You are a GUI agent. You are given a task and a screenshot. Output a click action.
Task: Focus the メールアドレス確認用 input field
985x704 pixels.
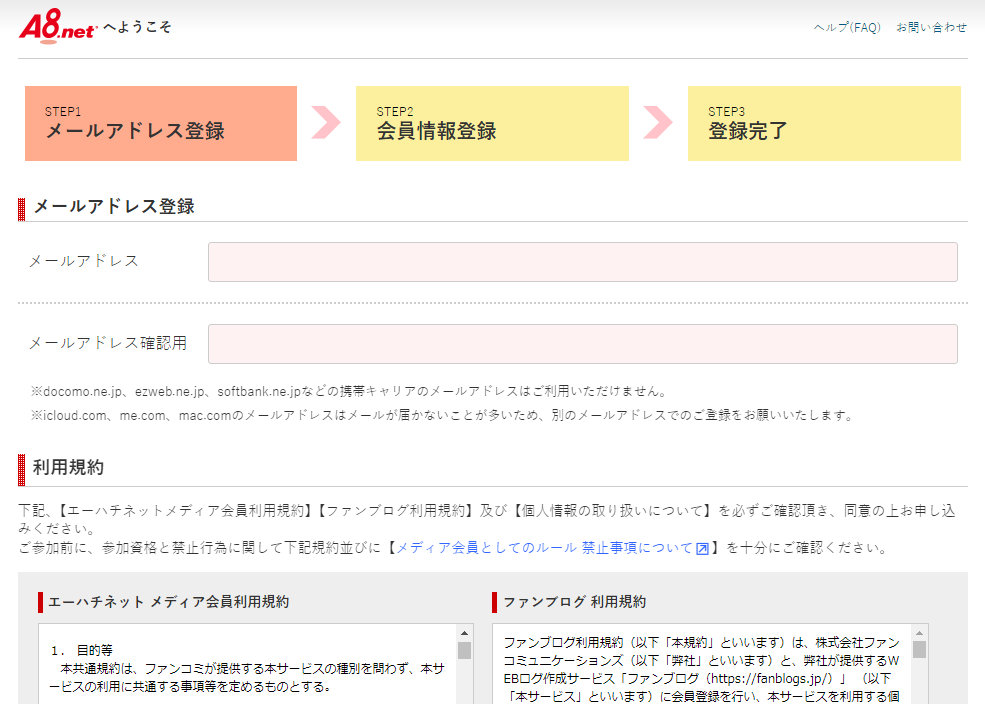582,344
